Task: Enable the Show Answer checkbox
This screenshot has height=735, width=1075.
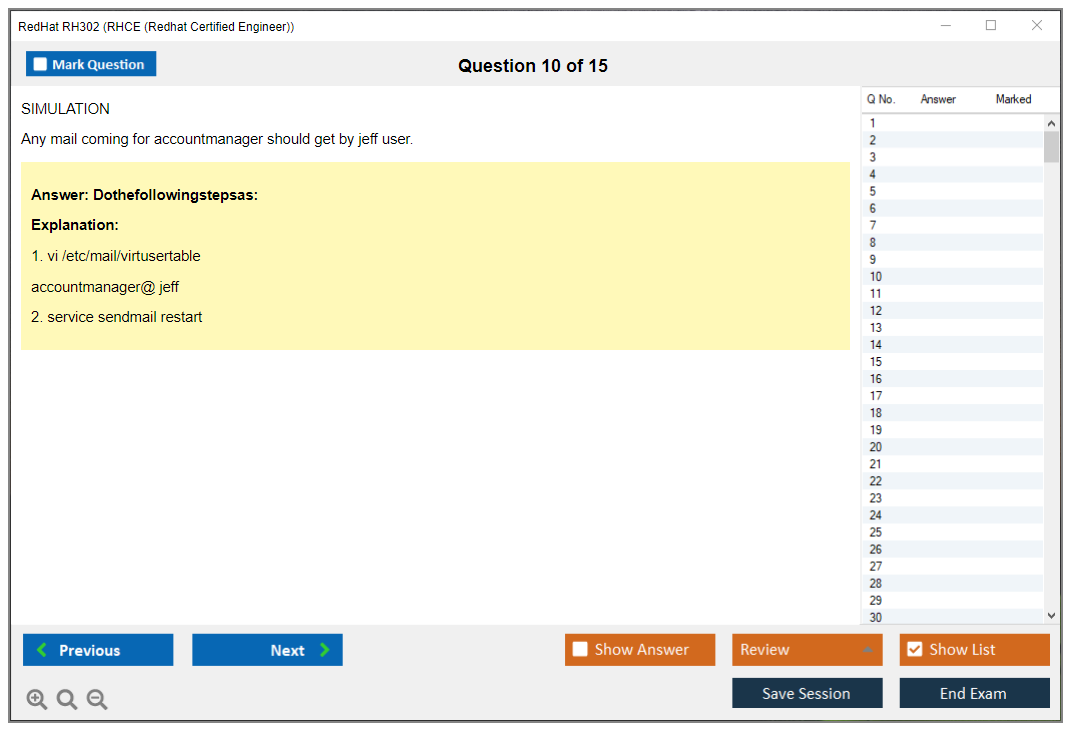Action: point(580,650)
